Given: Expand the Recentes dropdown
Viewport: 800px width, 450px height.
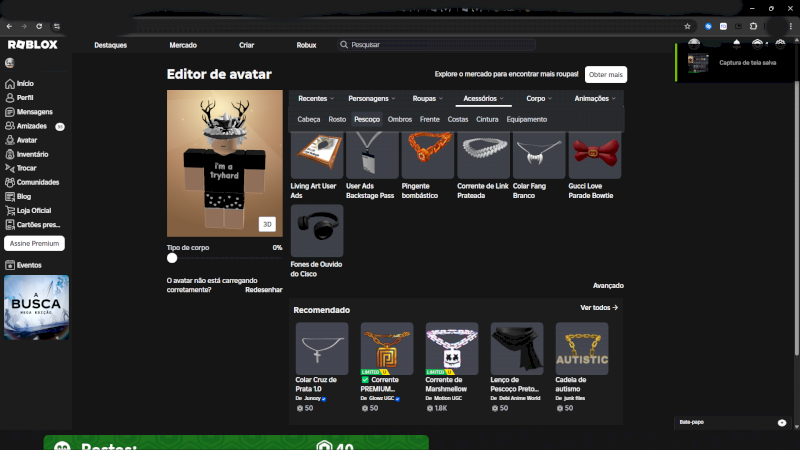Looking at the screenshot, I should [316, 98].
